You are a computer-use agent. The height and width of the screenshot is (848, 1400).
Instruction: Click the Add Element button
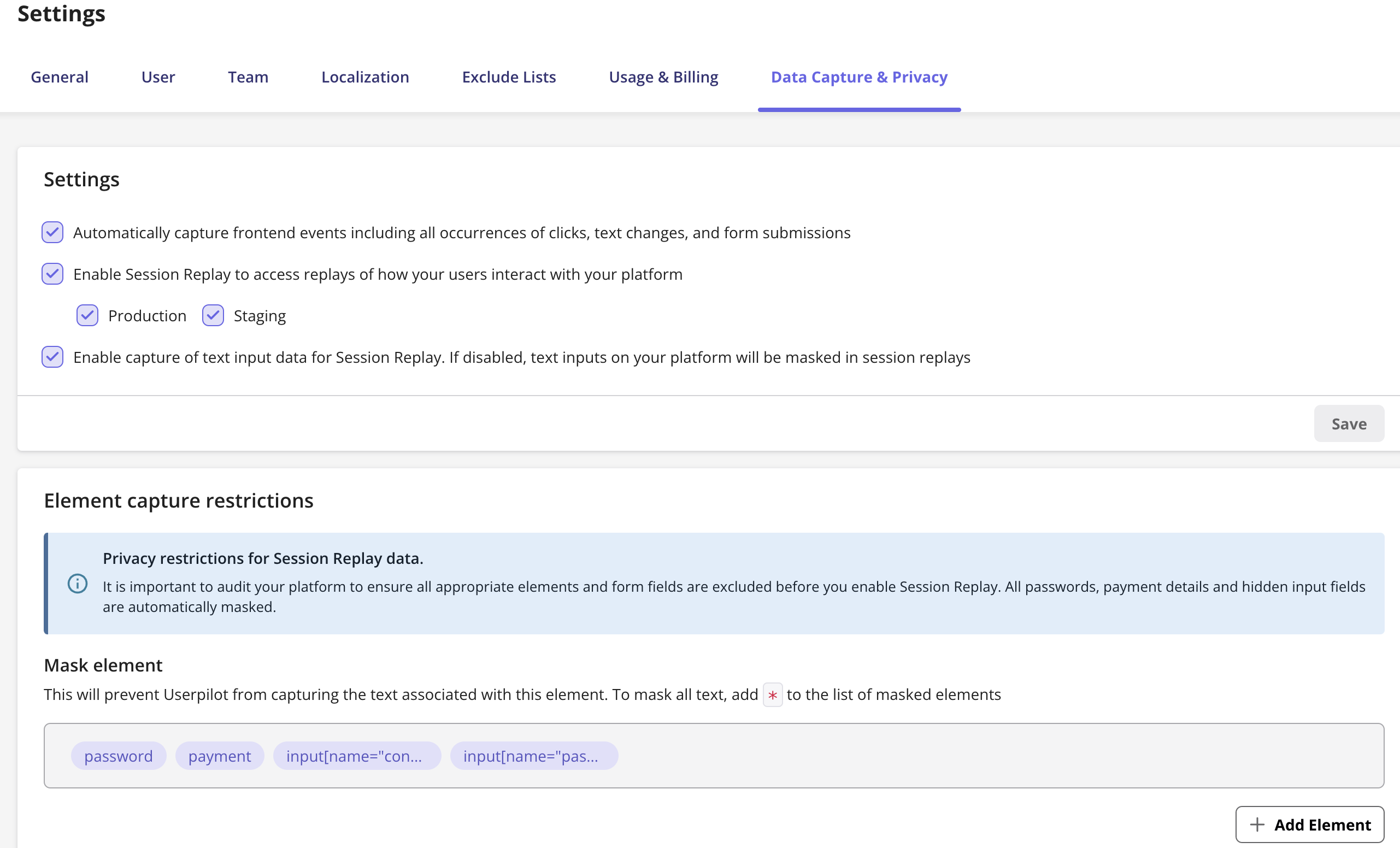(1309, 824)
